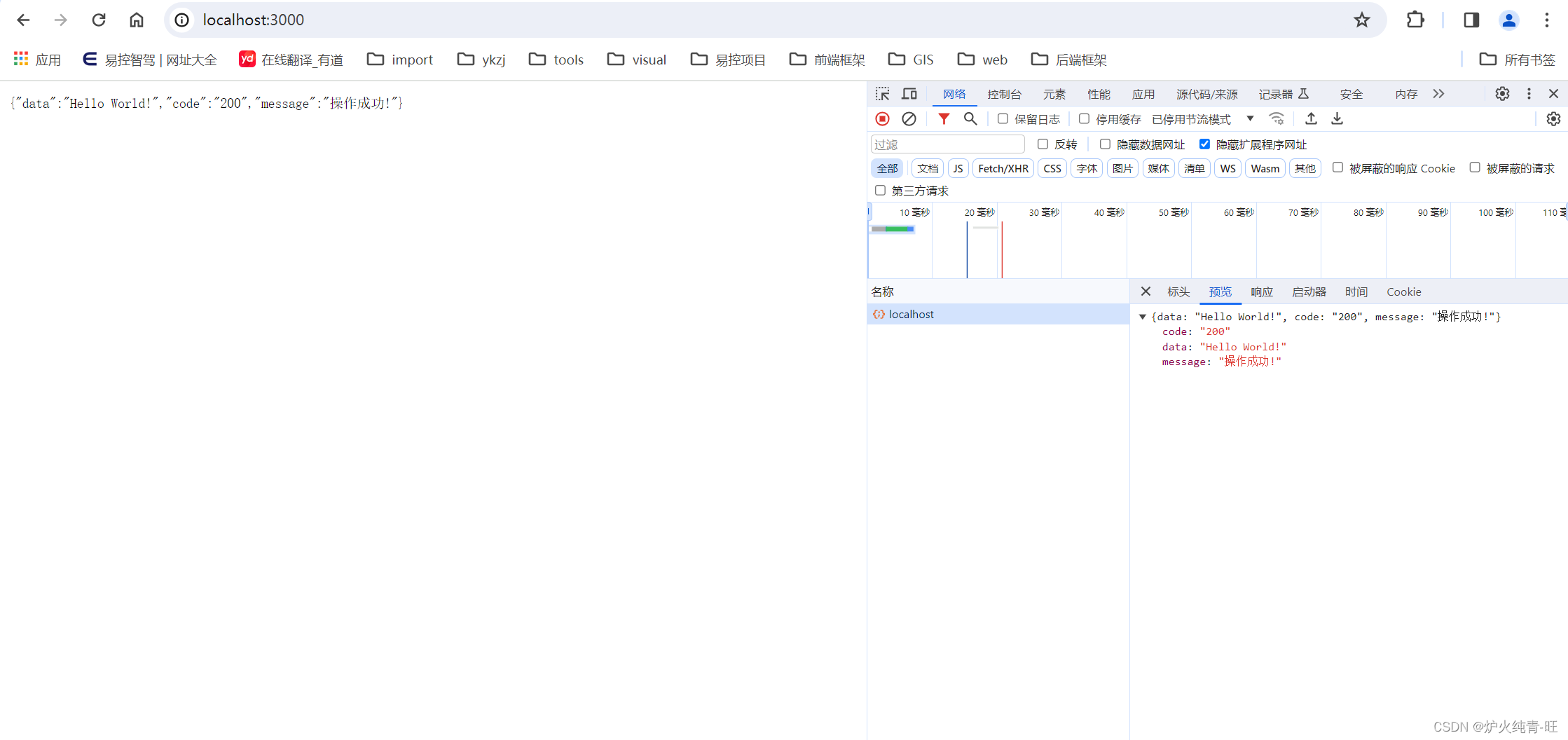View site information icon in address bar

[182, 20]
